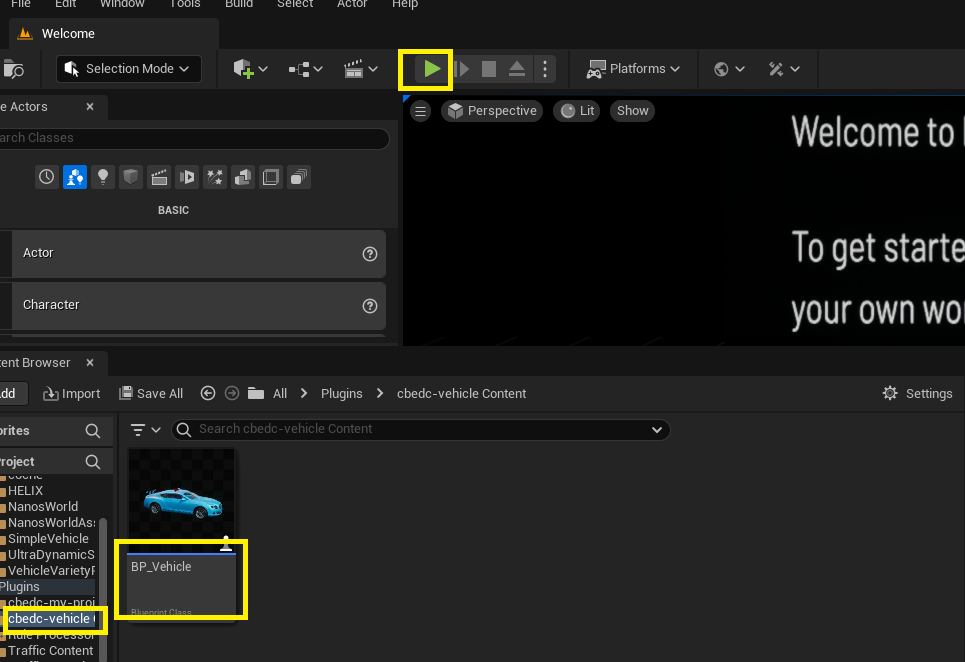Select the Shapes cube category icon
This screenshot has width=965, height=662.
(131, 177)
